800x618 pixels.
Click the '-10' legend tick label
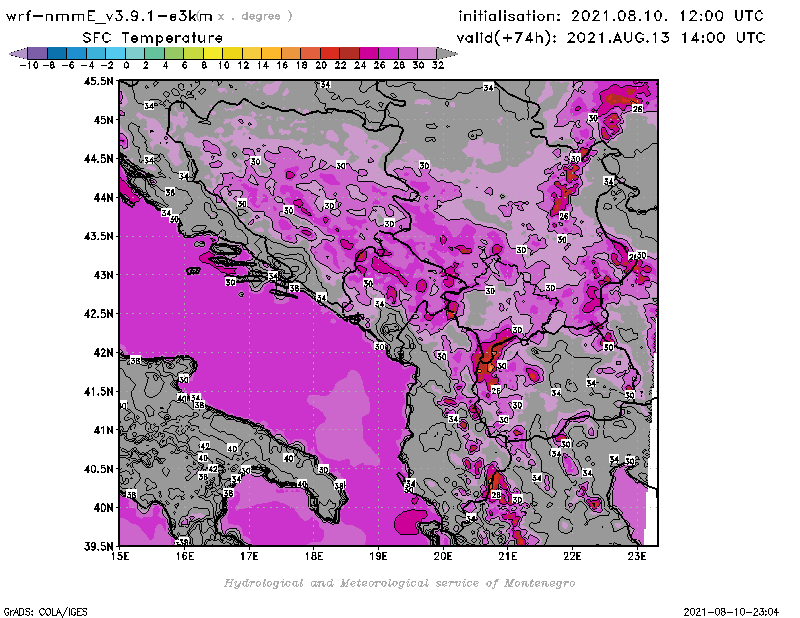tap(29, 65)
